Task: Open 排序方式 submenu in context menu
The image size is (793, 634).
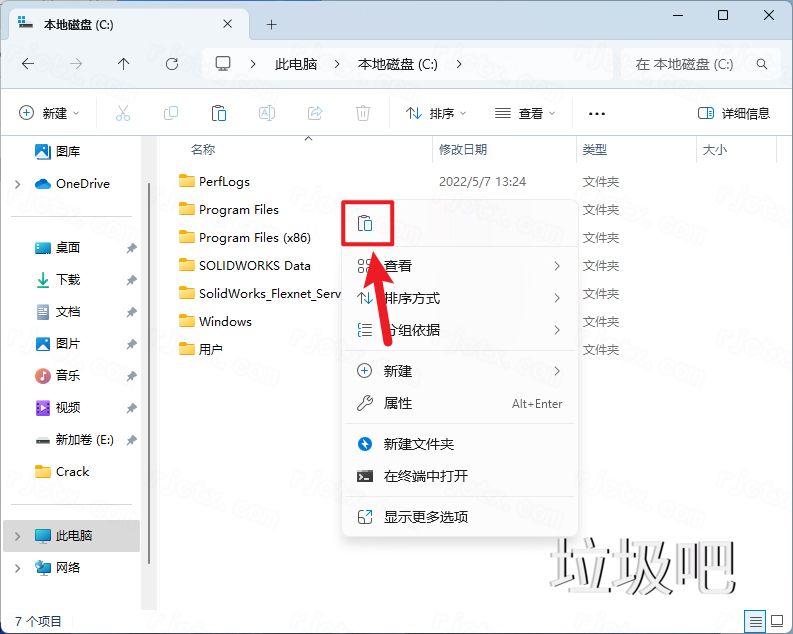Action: tap(460, 298)
